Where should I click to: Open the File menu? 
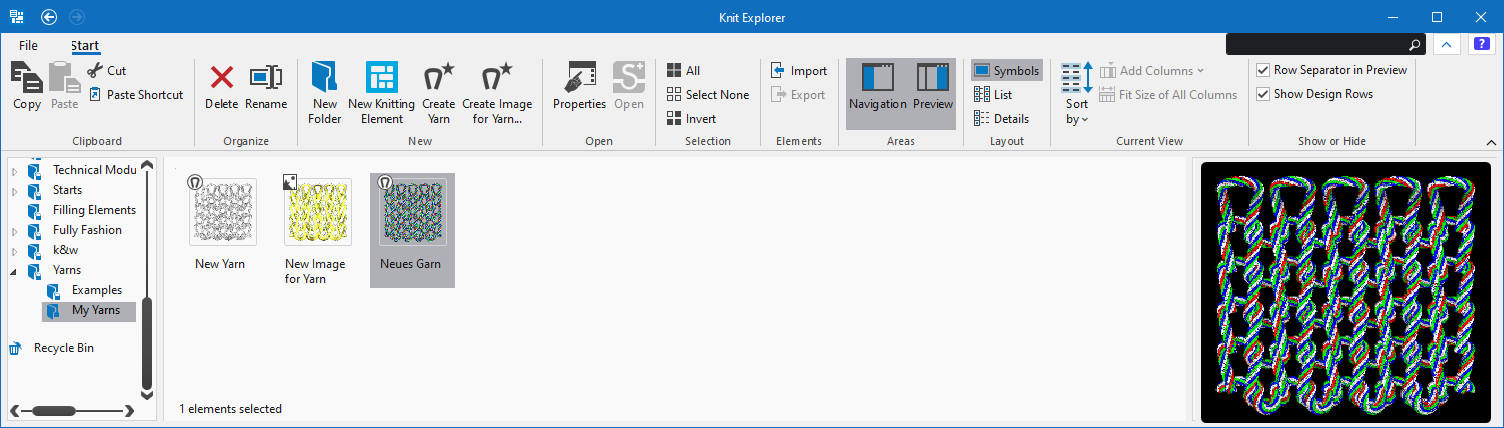[28, 46]
